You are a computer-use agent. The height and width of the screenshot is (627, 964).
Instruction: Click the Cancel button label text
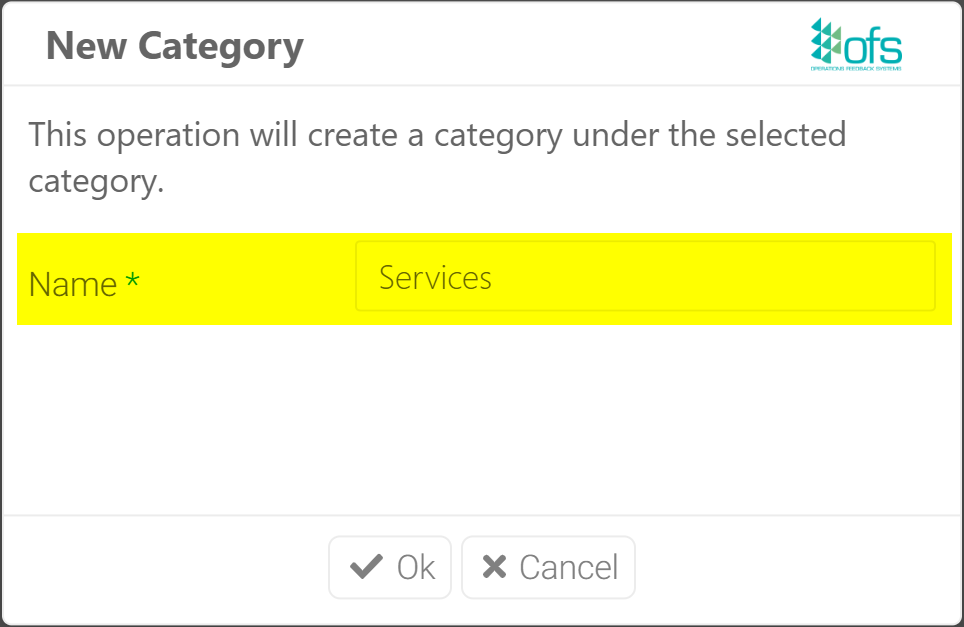pos(568,567)
